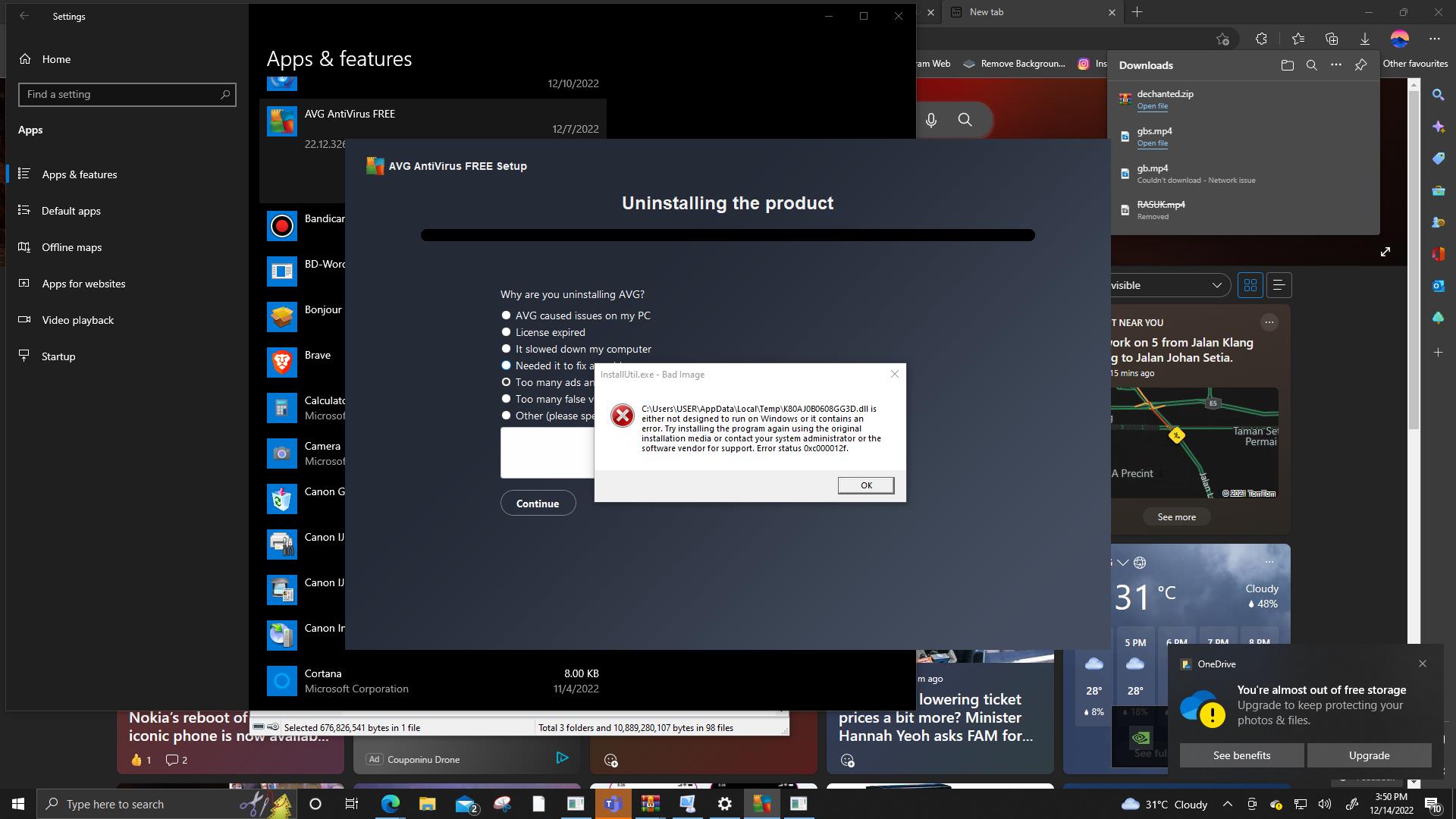Choose "It slowed down my computer" reason
The height and width of the screenshot is (819, 1456).
coord(506,349)
